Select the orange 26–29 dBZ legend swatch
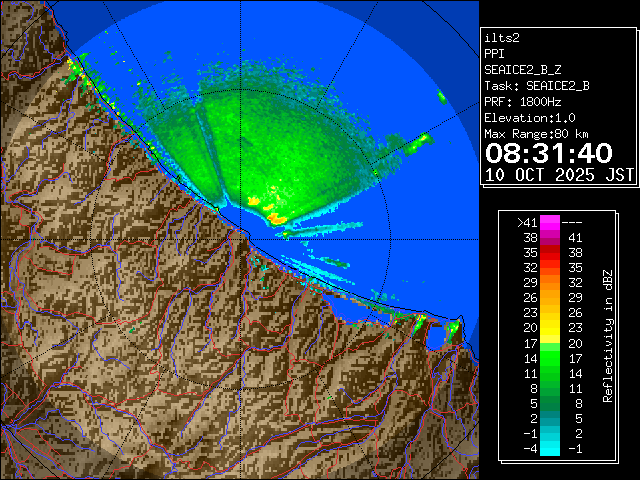Screen dimensions: 640x480 click(x=549, y=297)
